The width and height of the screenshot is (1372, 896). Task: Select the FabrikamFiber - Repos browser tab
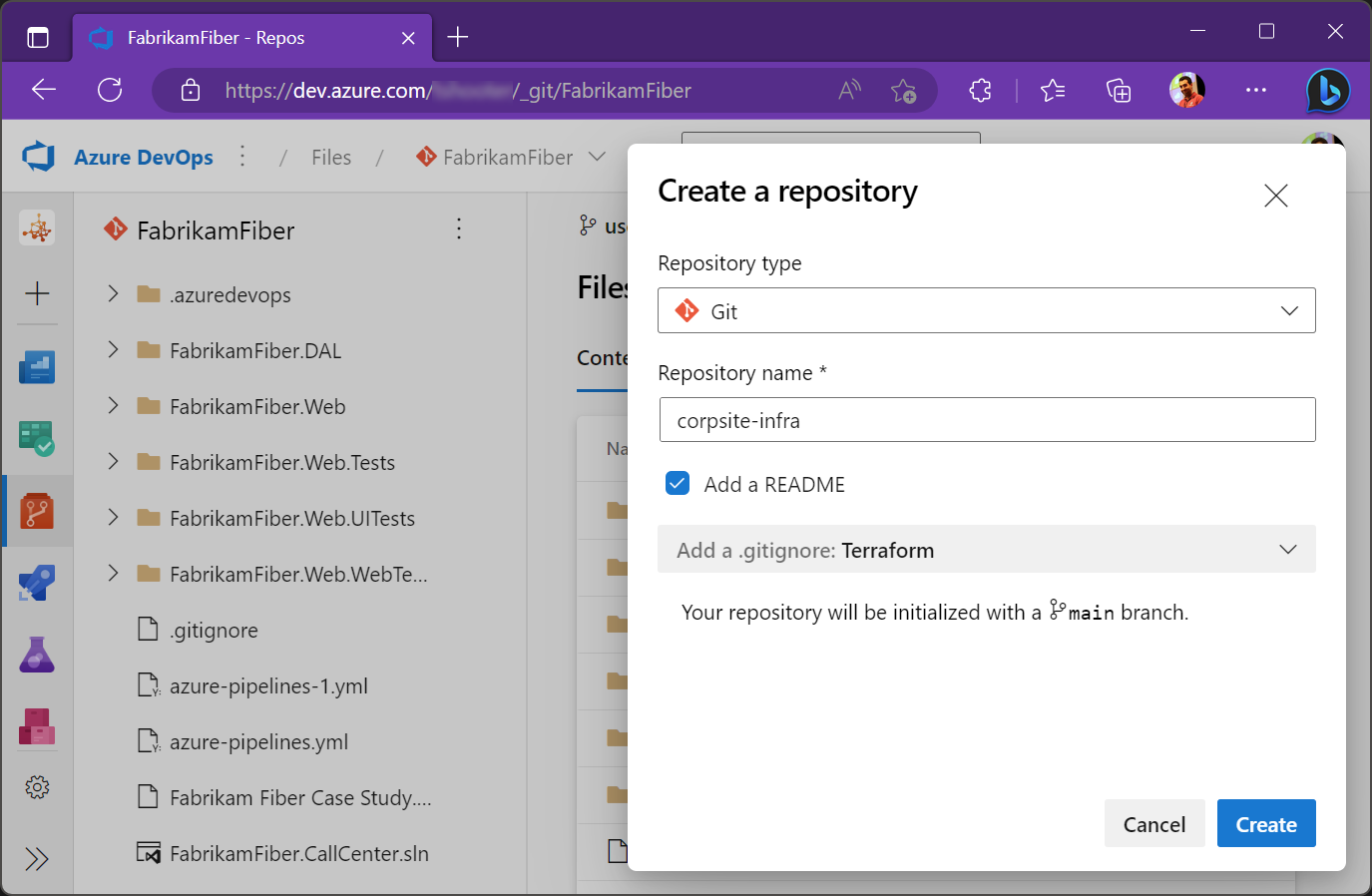[252, 38]
